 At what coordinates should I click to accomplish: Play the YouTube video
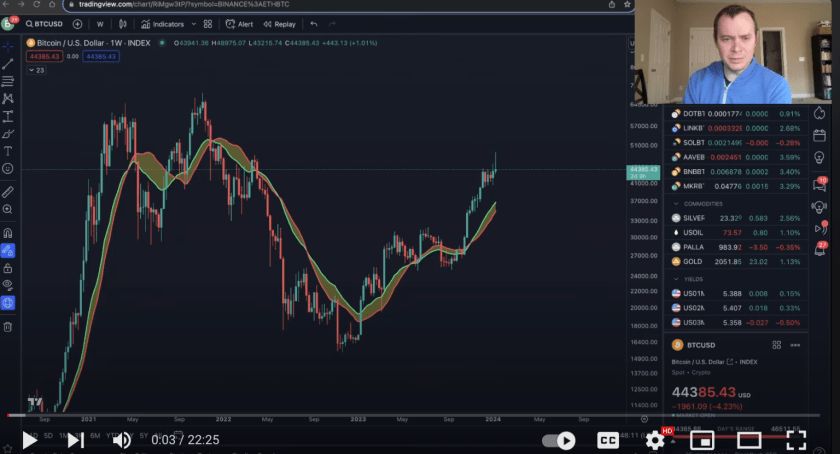click(29, 440)
